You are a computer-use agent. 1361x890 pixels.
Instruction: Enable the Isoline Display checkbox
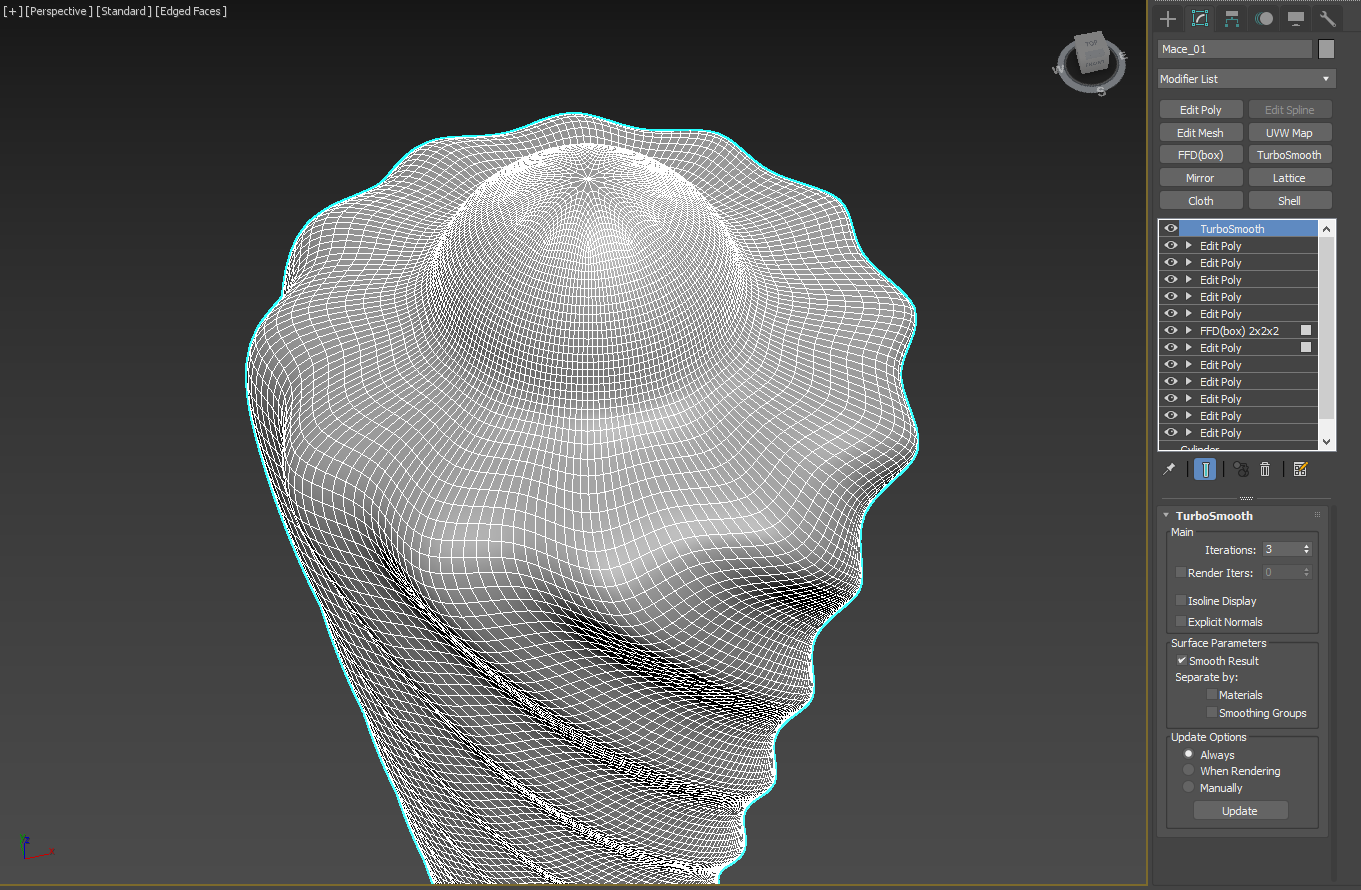point(1181,600)
